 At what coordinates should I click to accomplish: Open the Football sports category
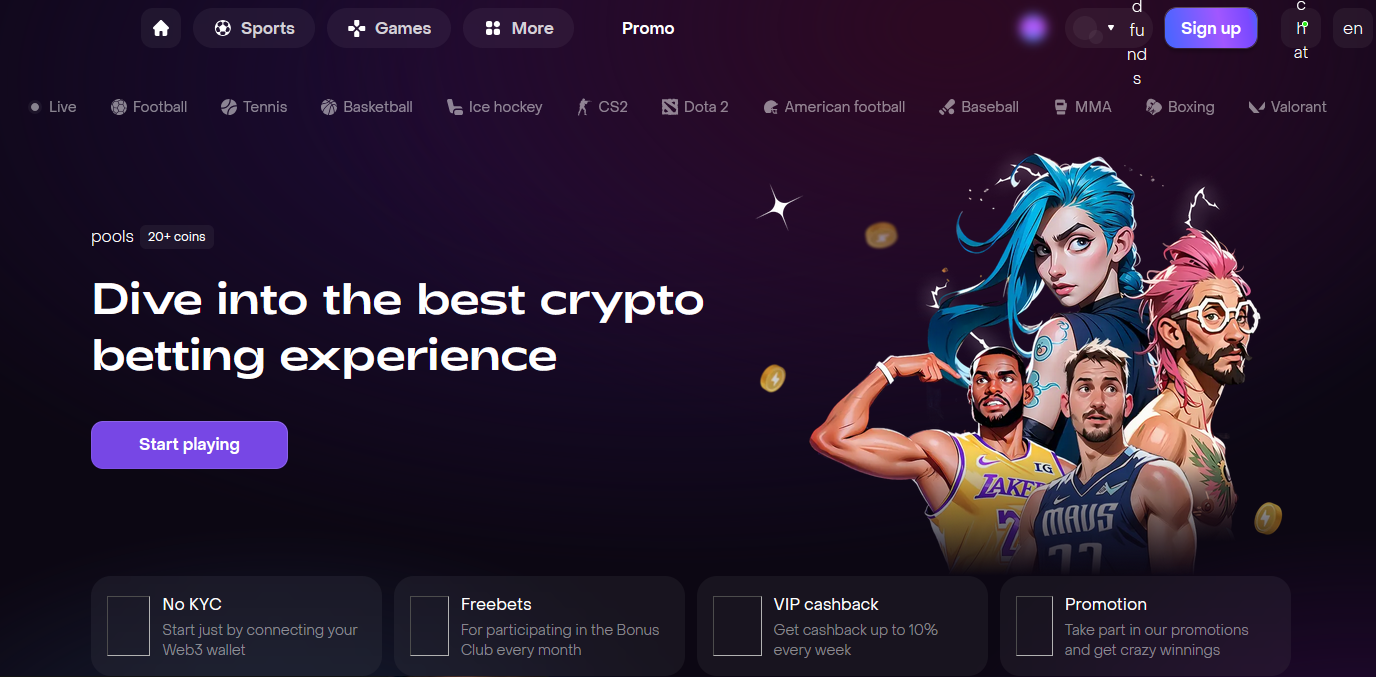[149, 107]
